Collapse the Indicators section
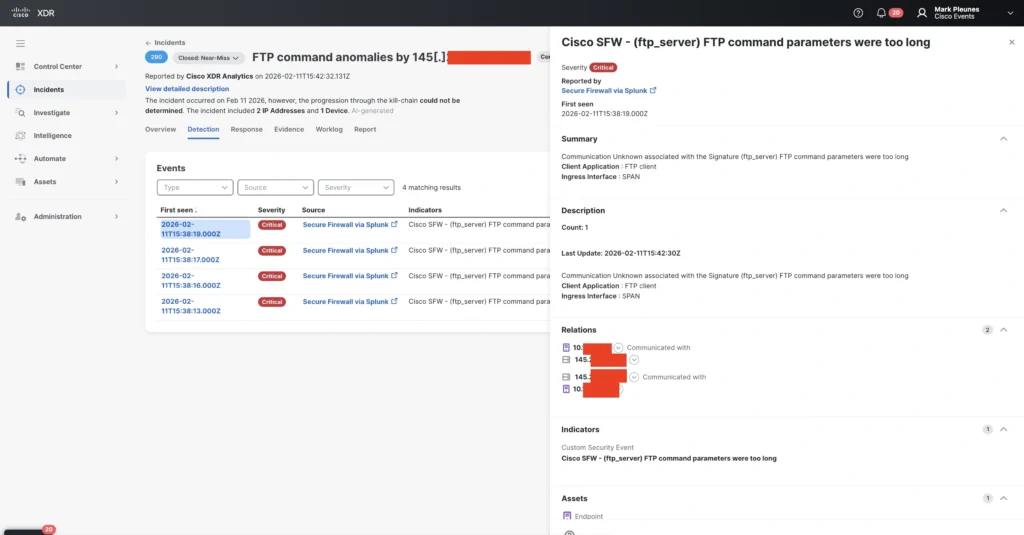 coord(1003,430)
